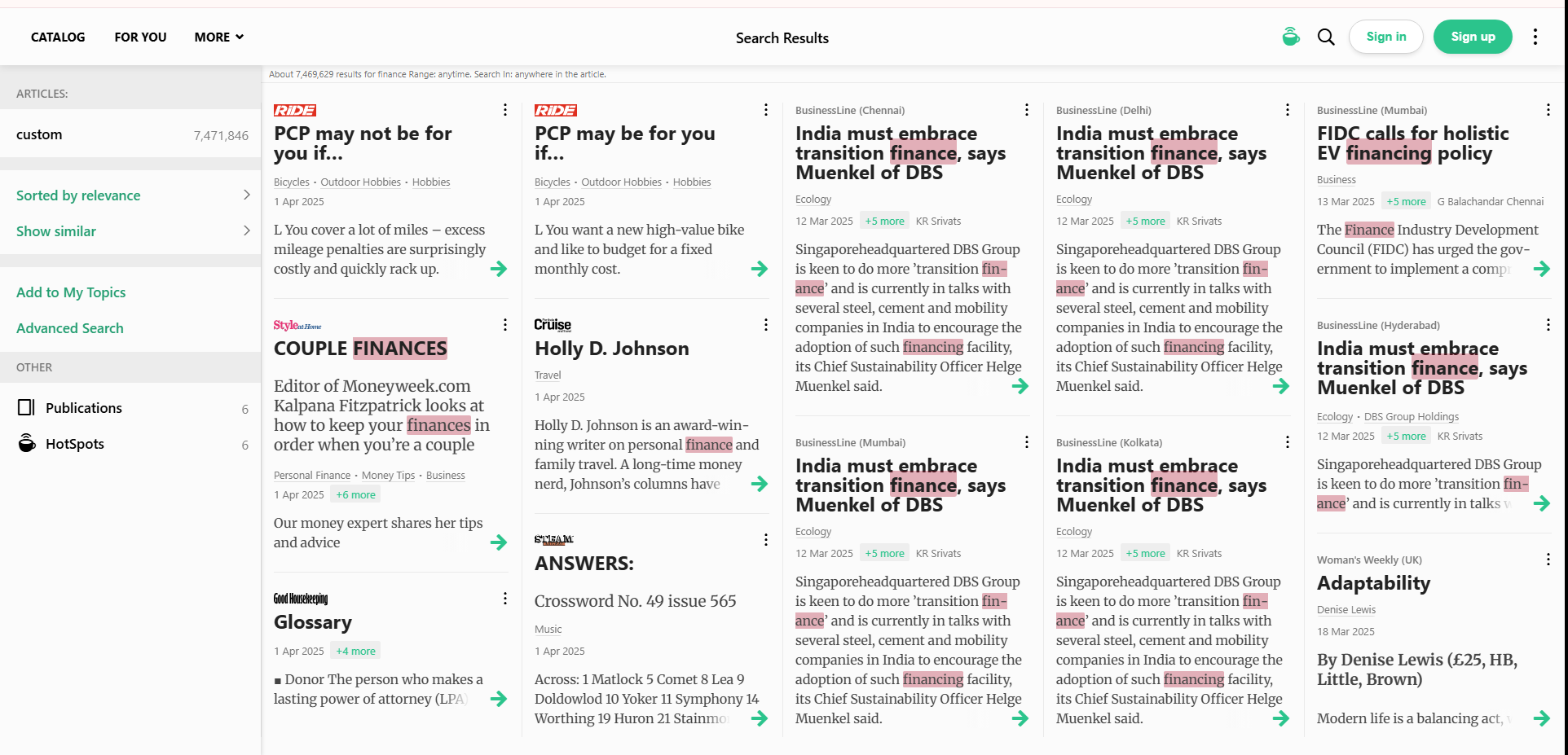
Task: Open options menu for FIDC calls article
Action: (1548, 110)
